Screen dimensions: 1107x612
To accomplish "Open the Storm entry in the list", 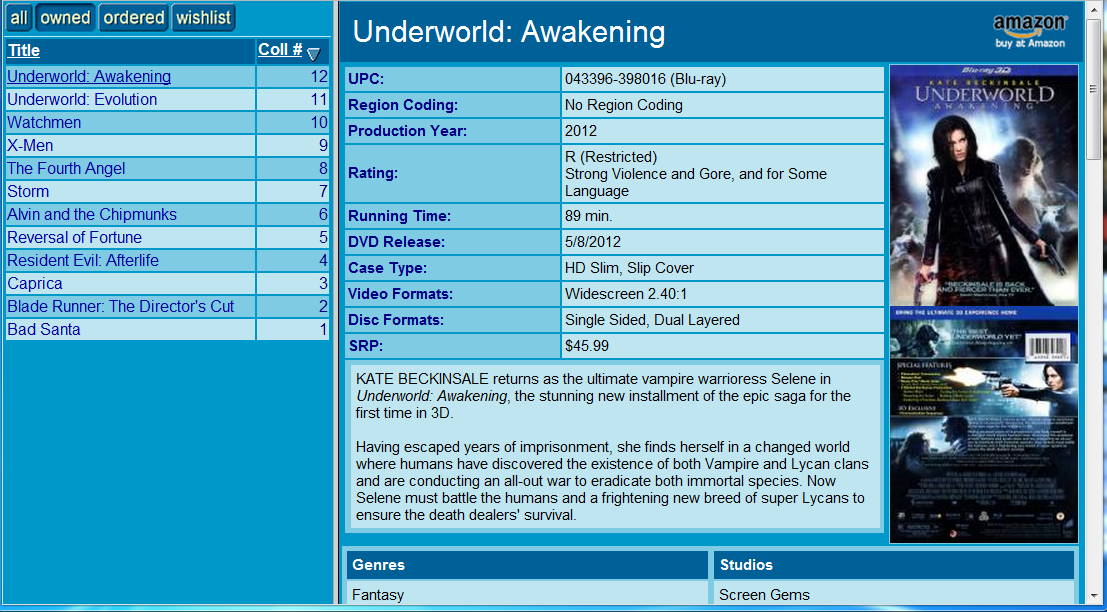I will [x=28, y=191].
